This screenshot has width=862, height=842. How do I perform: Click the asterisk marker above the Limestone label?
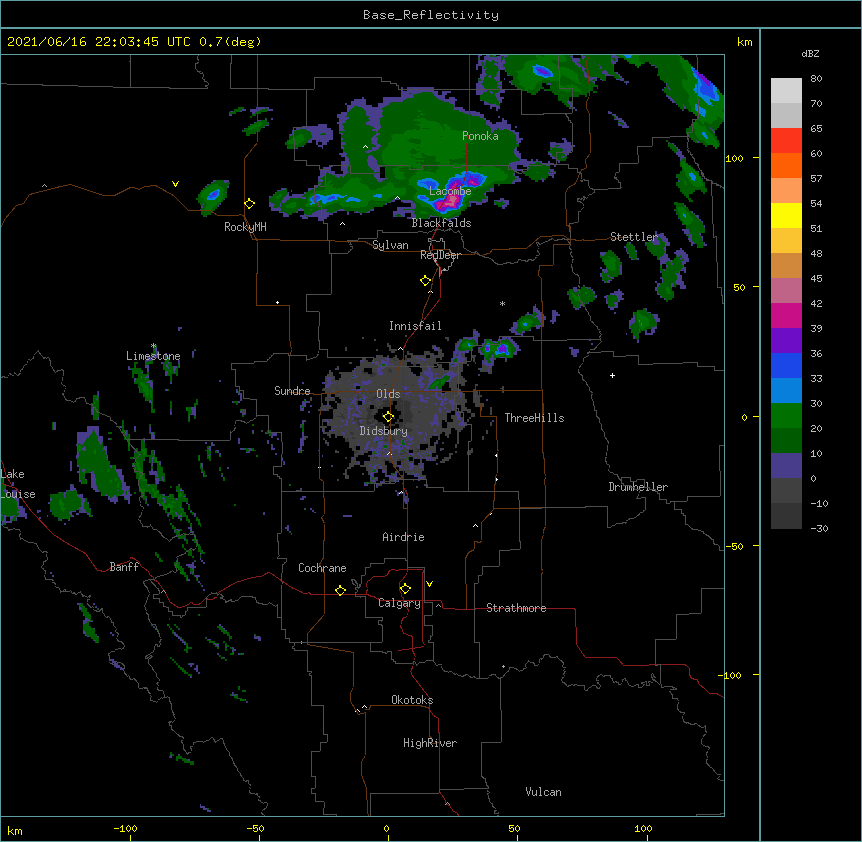pos(153,346)
